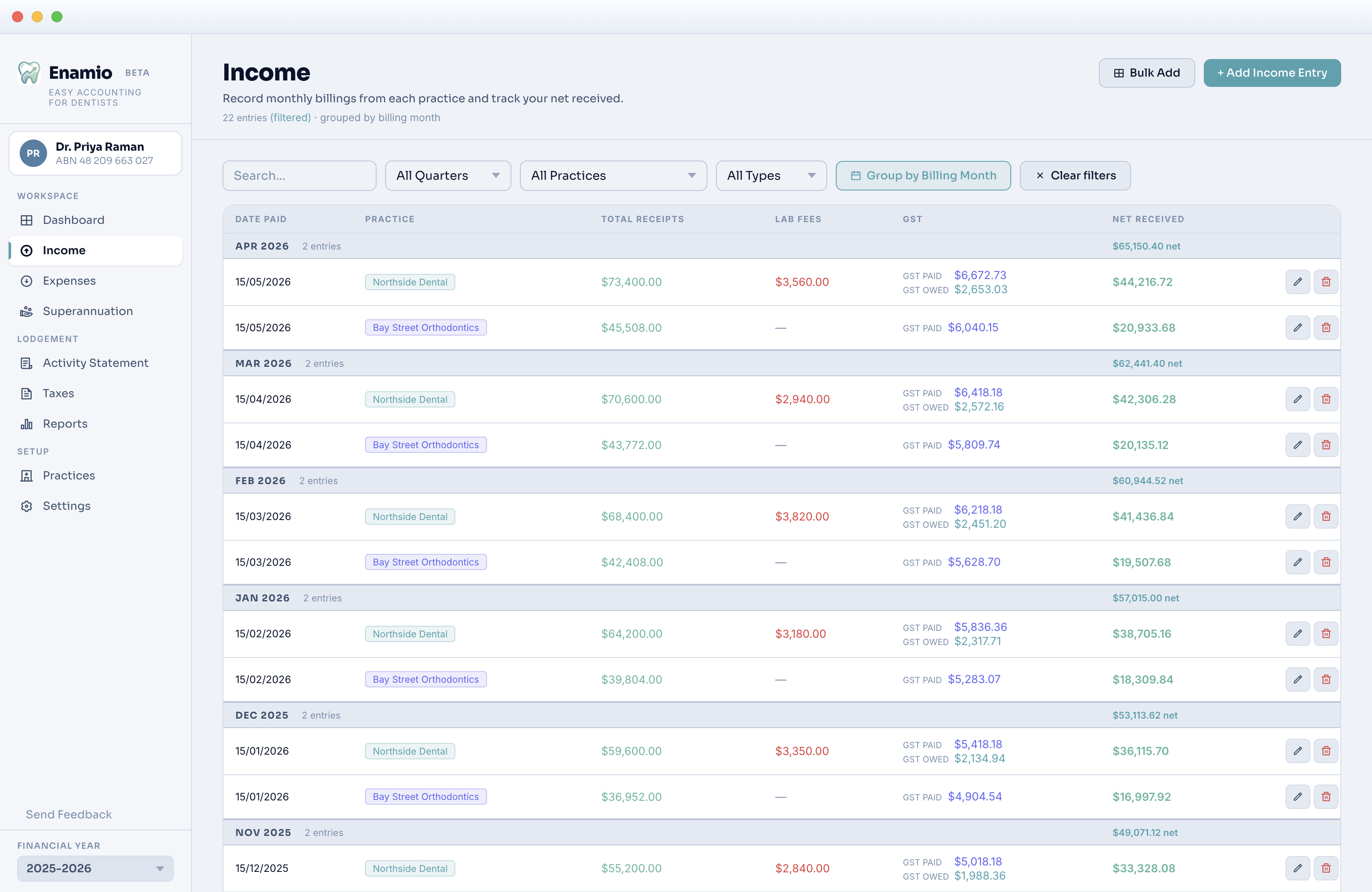Delete the $70,600.00 Northside Dental entry
1372x892 pixels.
1326,399
